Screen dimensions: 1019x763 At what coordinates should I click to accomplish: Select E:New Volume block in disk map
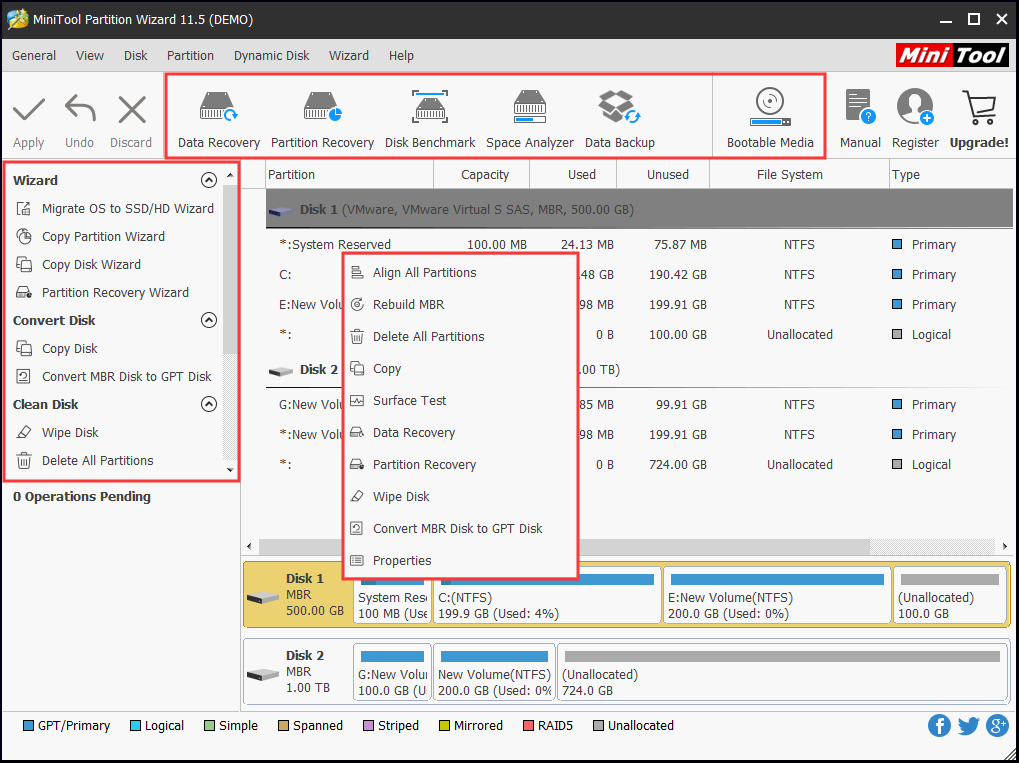click(777, 595)
